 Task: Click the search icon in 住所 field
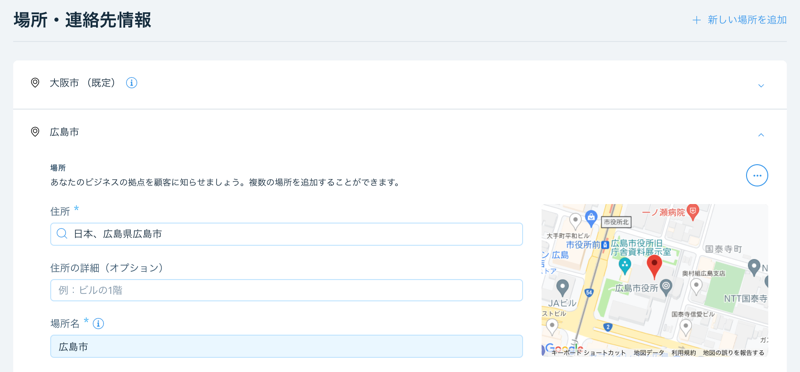62,234
